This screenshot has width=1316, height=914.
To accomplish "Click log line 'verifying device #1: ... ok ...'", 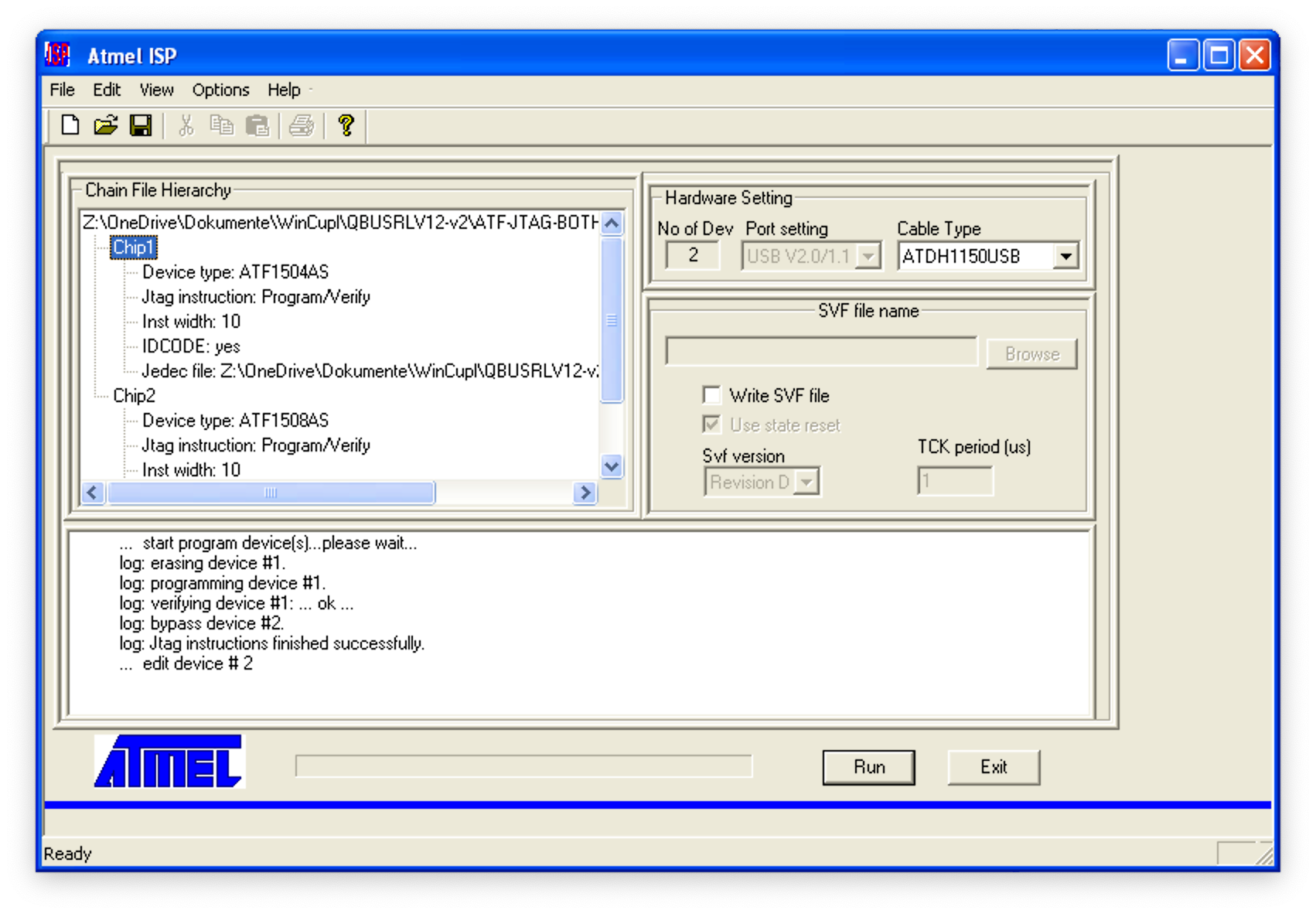I will pyautogui.click(x=236, y=603).
